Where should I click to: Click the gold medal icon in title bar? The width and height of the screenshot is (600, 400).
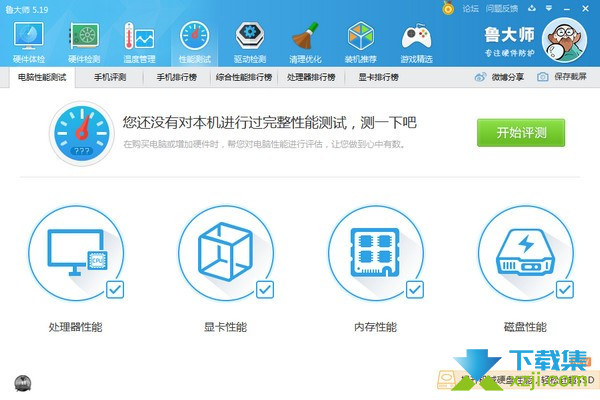[x=448, y=8]
